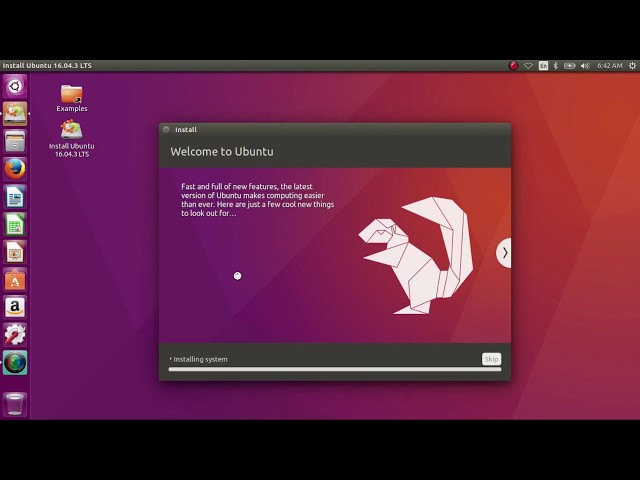Click the red record indicator in top panel

pyautogui.click(x=513, y=66)
